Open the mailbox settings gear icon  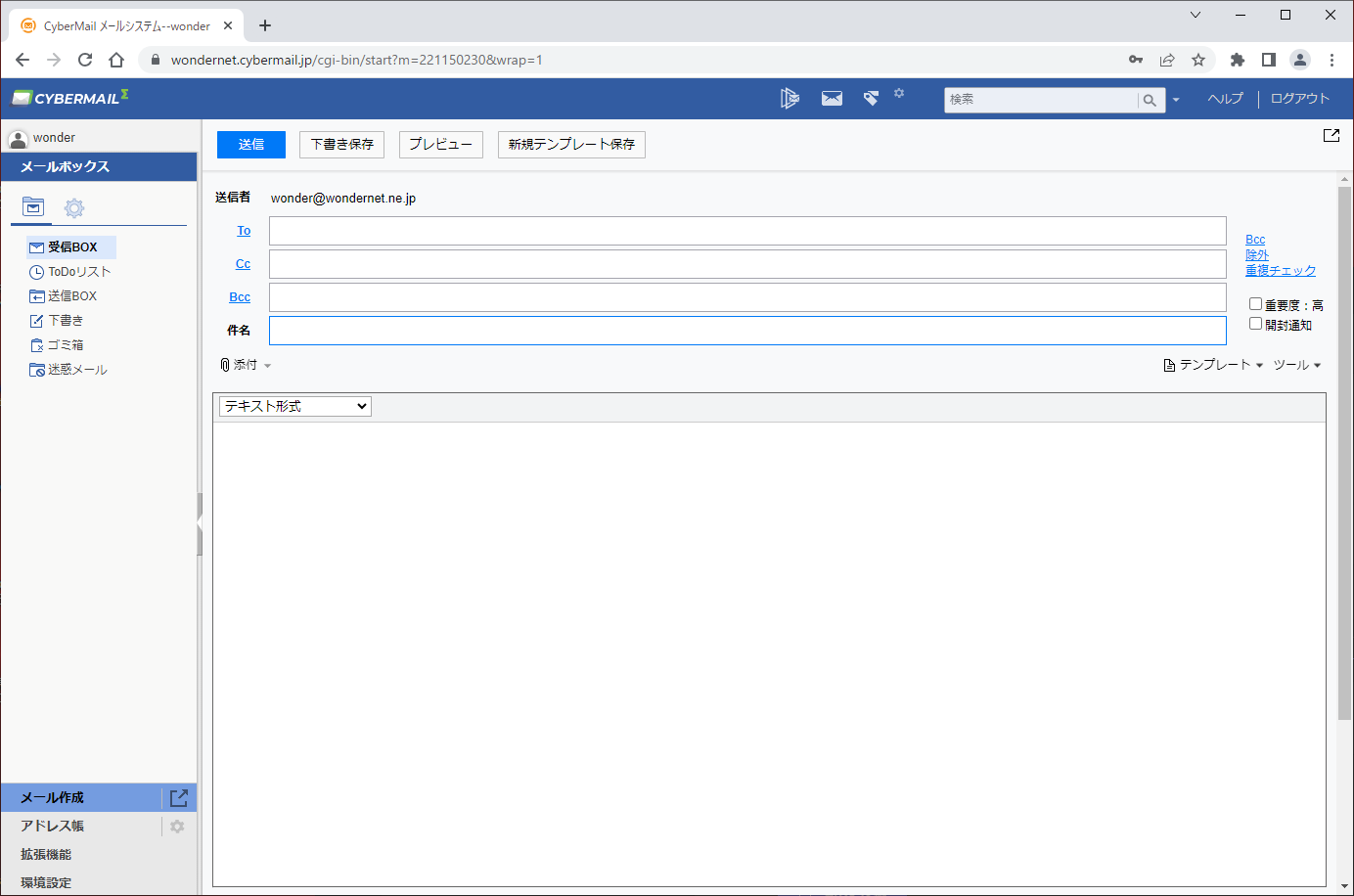point(74,207)
